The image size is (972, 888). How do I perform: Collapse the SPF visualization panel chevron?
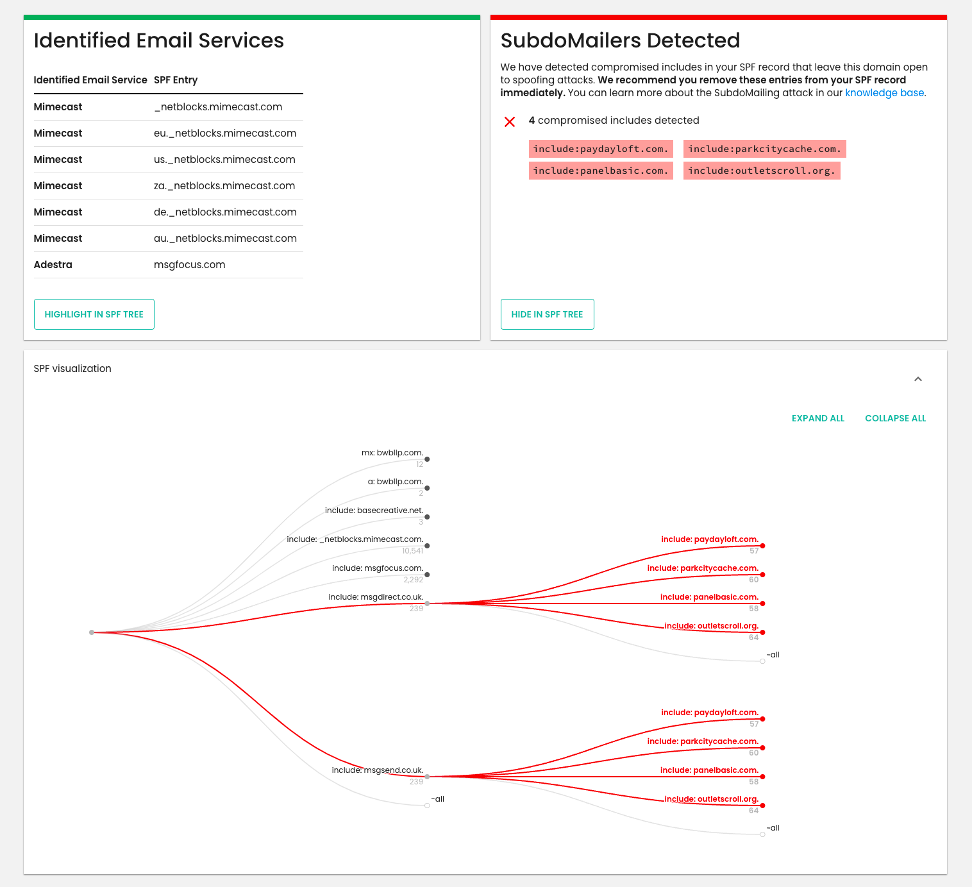coord(918,379)
